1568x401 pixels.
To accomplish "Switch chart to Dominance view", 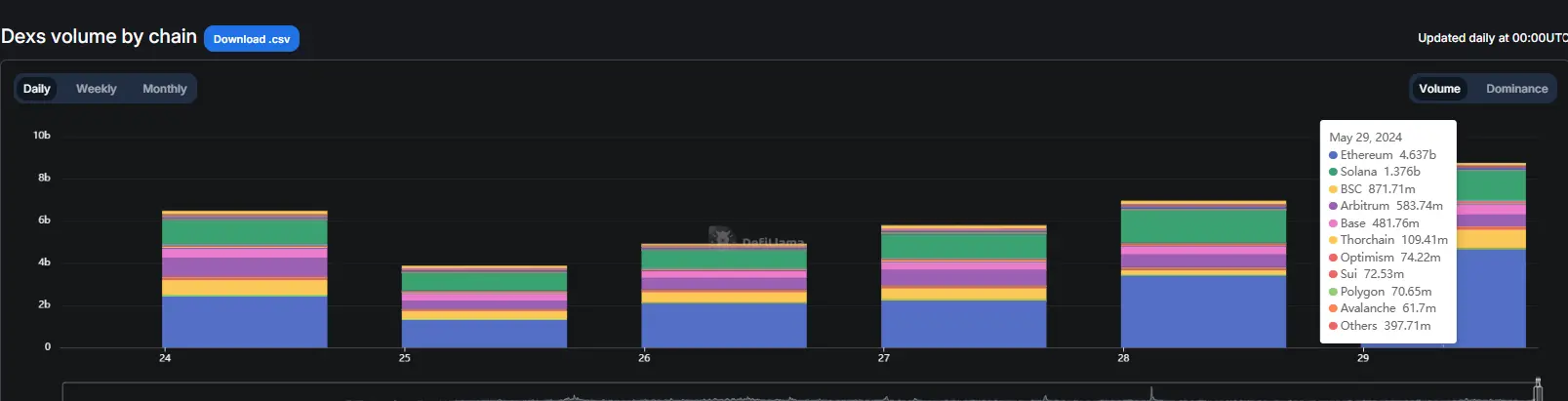I will 1516,89.
